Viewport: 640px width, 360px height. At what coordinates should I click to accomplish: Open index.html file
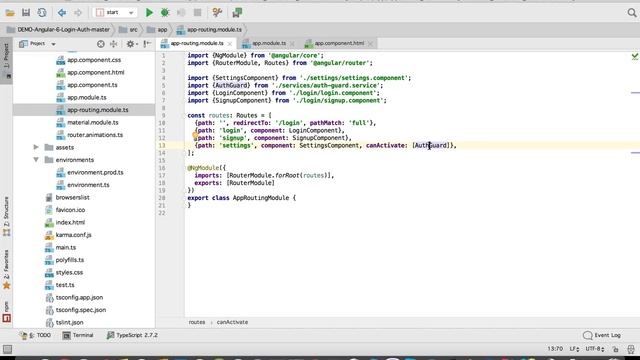click(x=65, y=222)
